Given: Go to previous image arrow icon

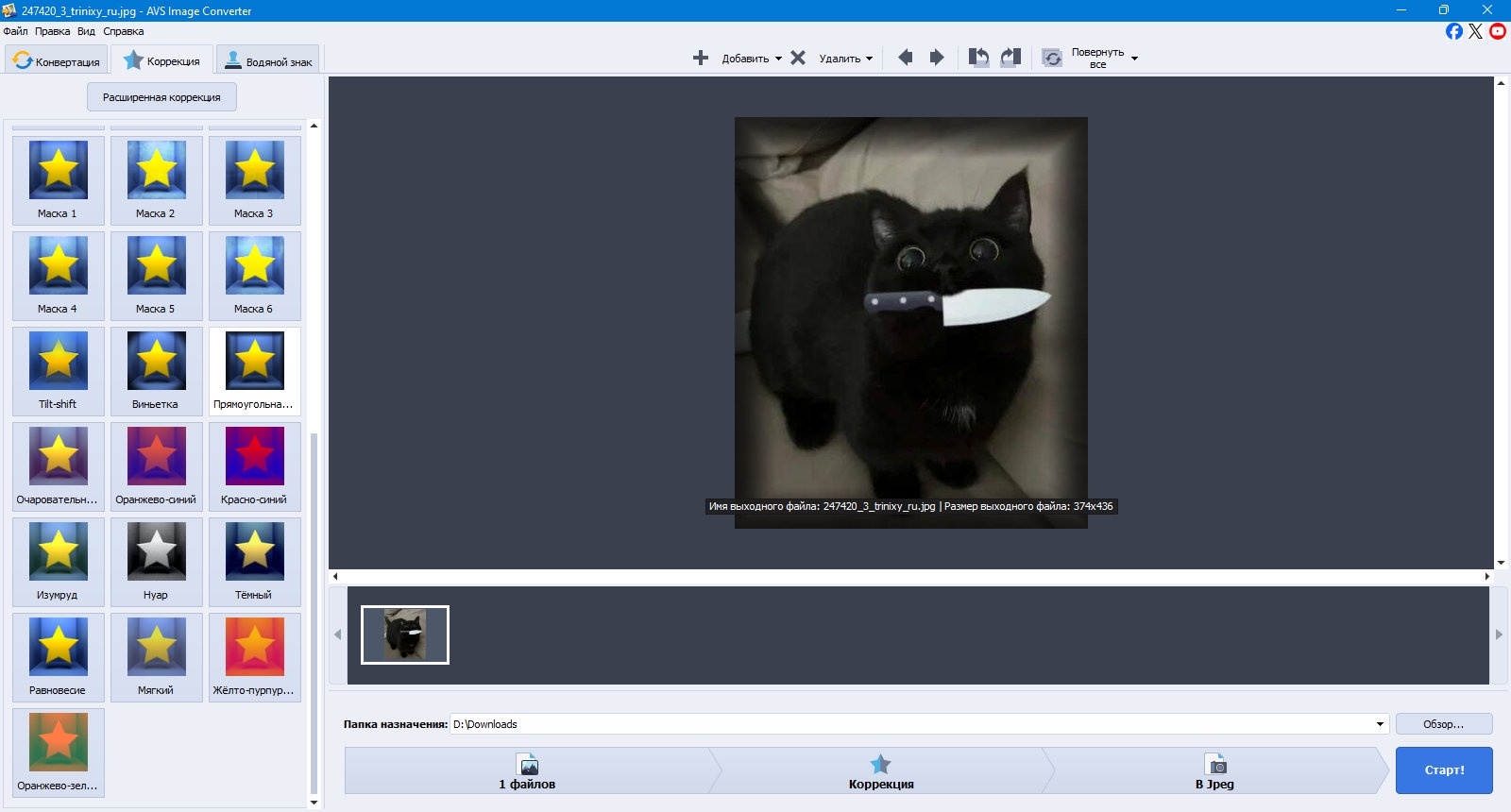Looking at the screenshot, I should pos(905,58).
